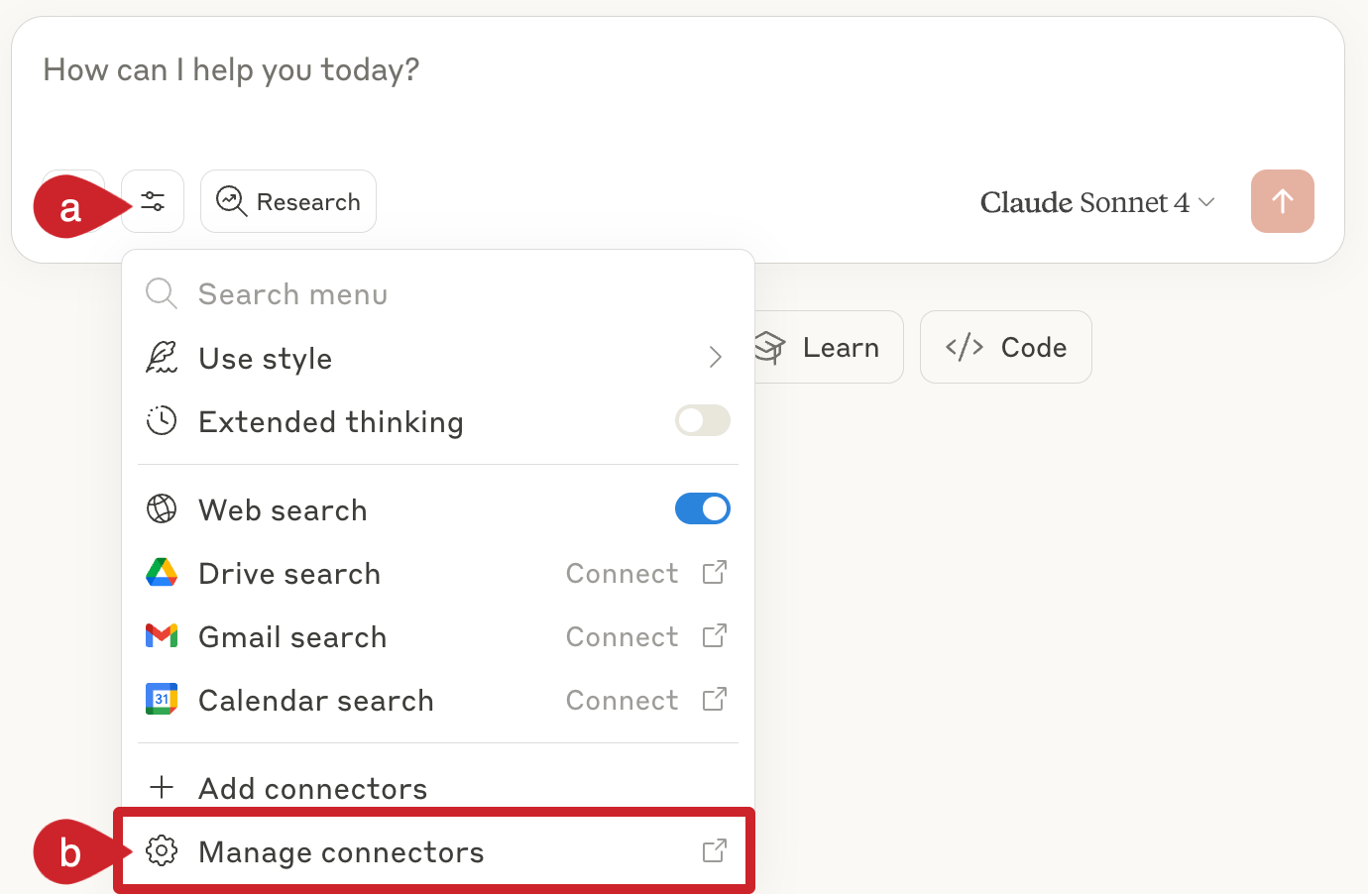Image resolution: width=1368 pixels, height=896 pixels.
Task: Click the magnifier icon in Search menu
Action: click(162, 293)
